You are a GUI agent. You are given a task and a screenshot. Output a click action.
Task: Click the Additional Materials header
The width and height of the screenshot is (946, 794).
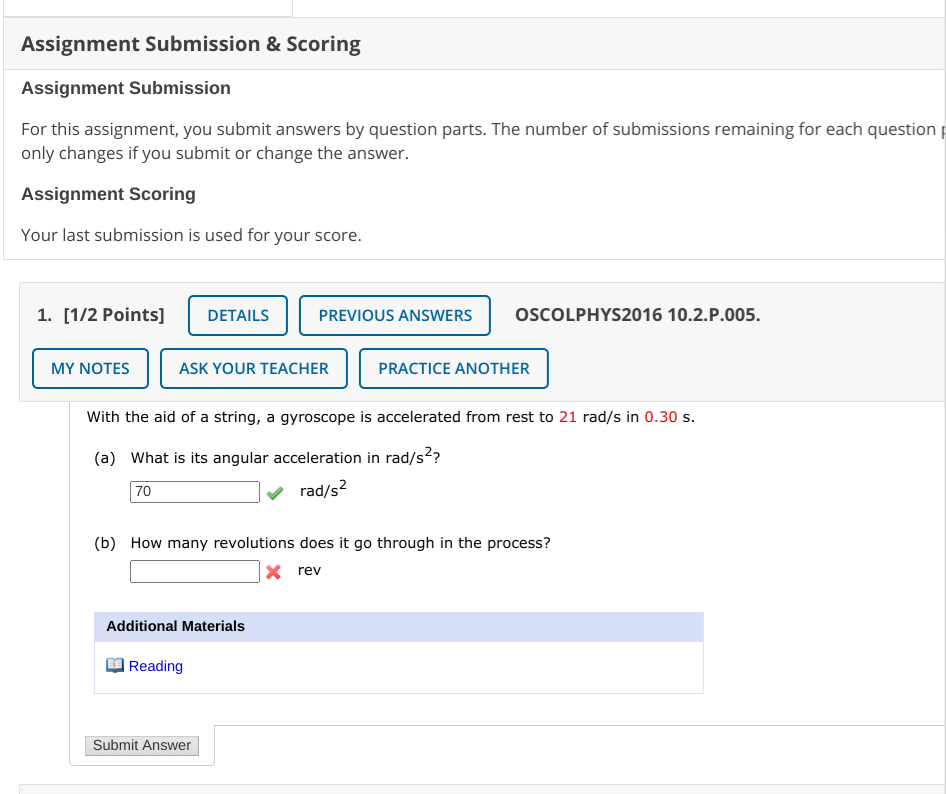coord(399,626)
